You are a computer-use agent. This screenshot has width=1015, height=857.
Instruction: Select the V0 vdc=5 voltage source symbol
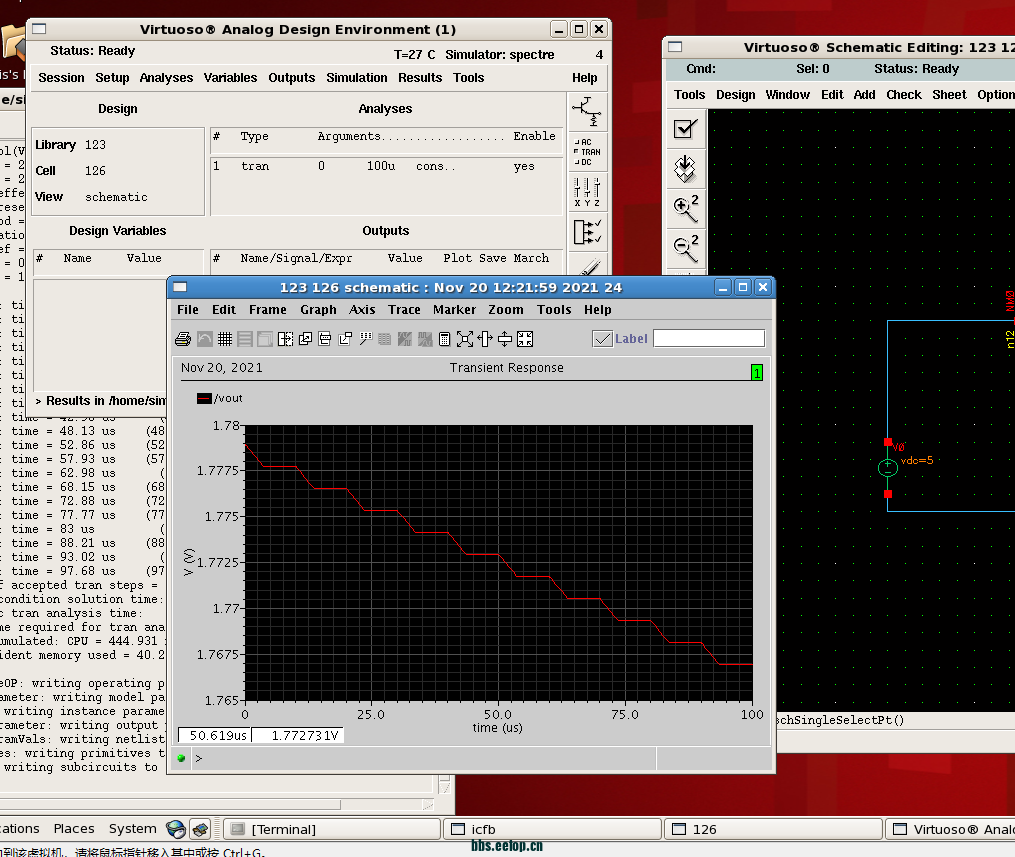888,467
